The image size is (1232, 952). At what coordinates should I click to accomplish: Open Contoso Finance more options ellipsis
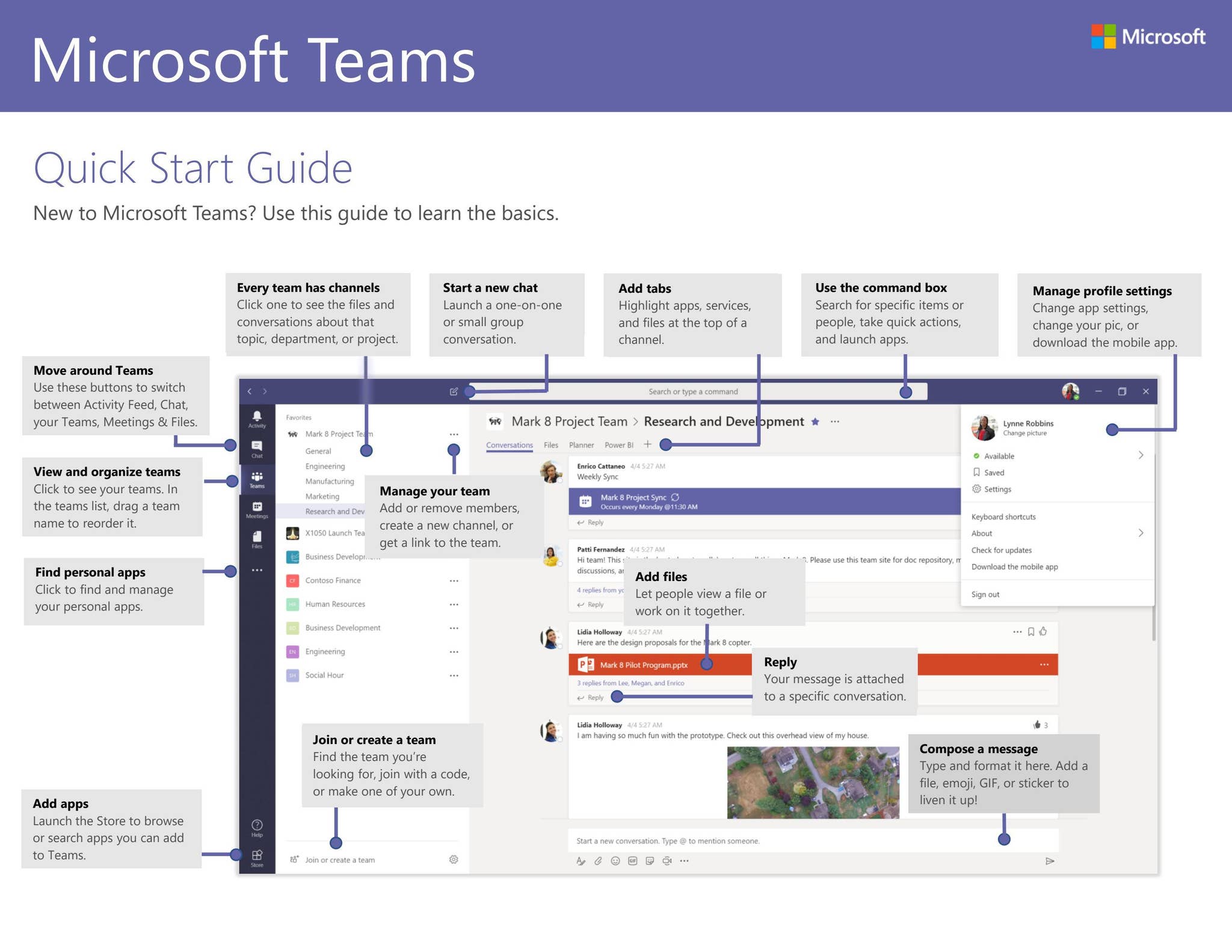[454, 581]
